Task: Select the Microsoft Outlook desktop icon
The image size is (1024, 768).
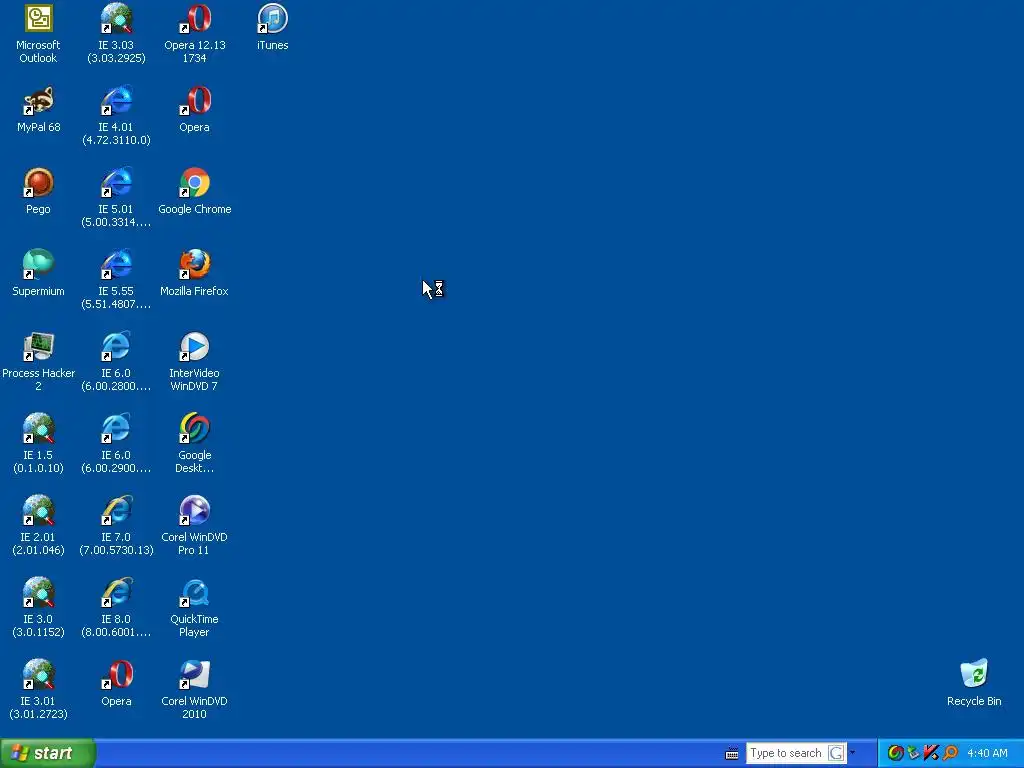Action: click(38, 18)
